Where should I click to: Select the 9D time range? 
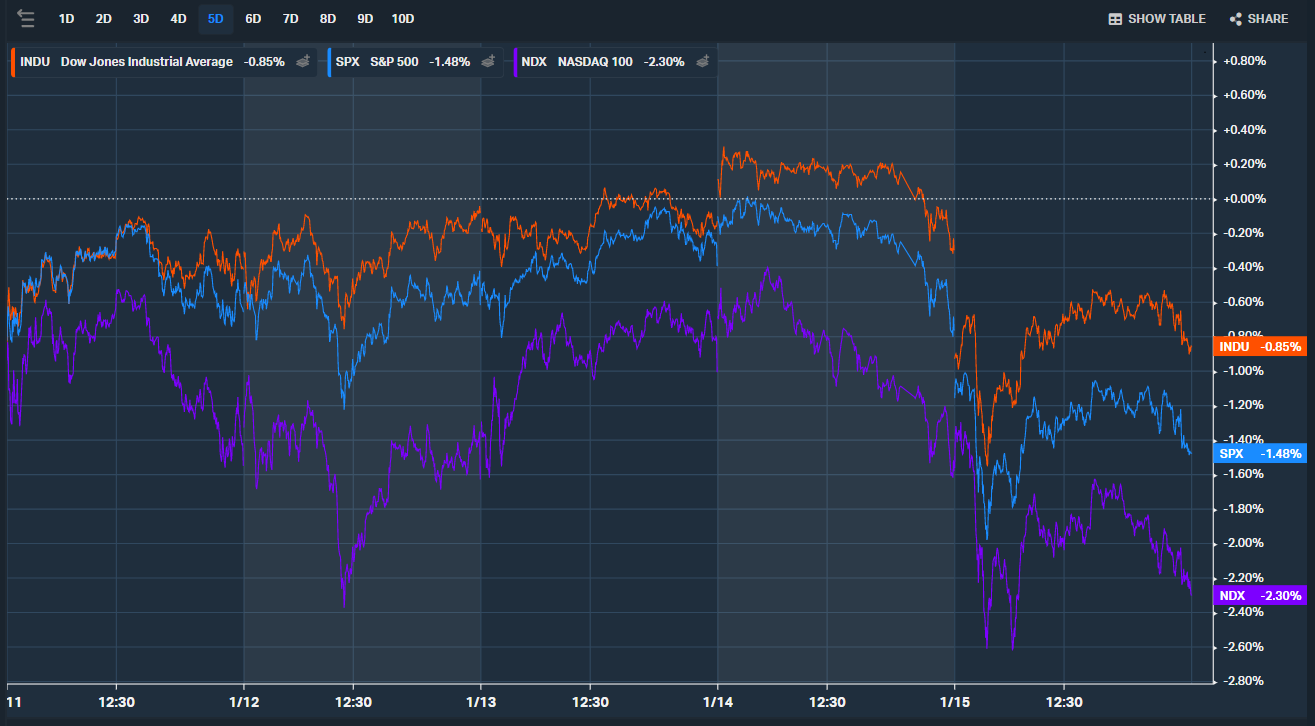pyautogui.click(x=365, y=19)
